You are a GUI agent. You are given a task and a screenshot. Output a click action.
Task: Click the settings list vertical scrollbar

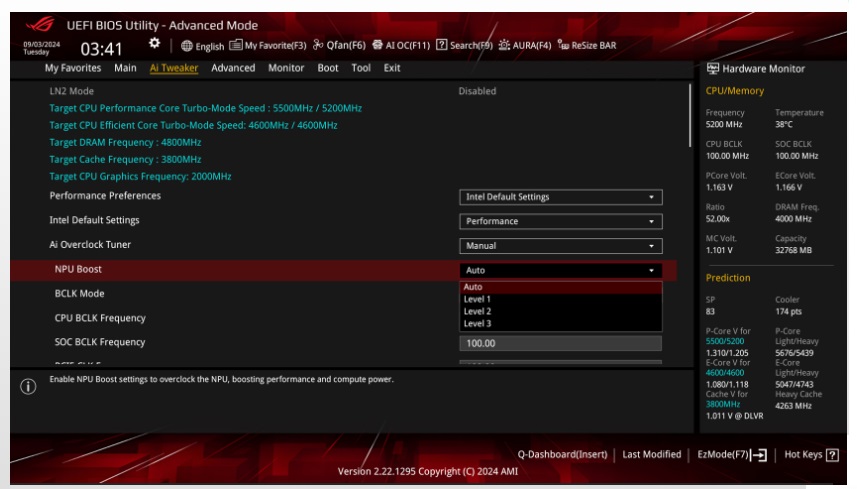(x=690, y=115)
